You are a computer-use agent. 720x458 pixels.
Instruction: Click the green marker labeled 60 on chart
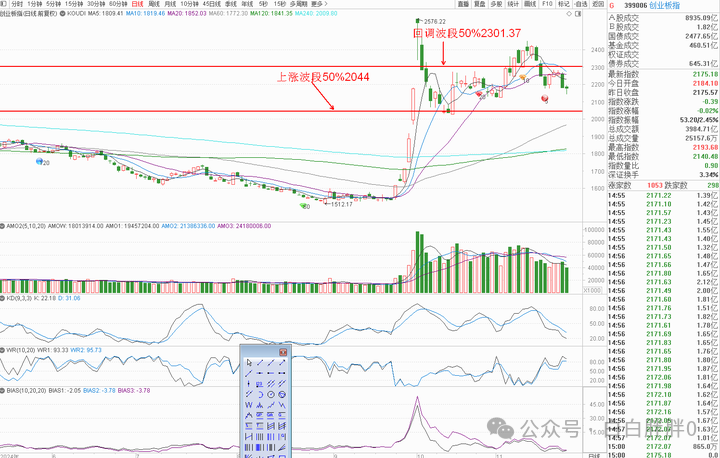pyautogui.click(x=302, y=205)
